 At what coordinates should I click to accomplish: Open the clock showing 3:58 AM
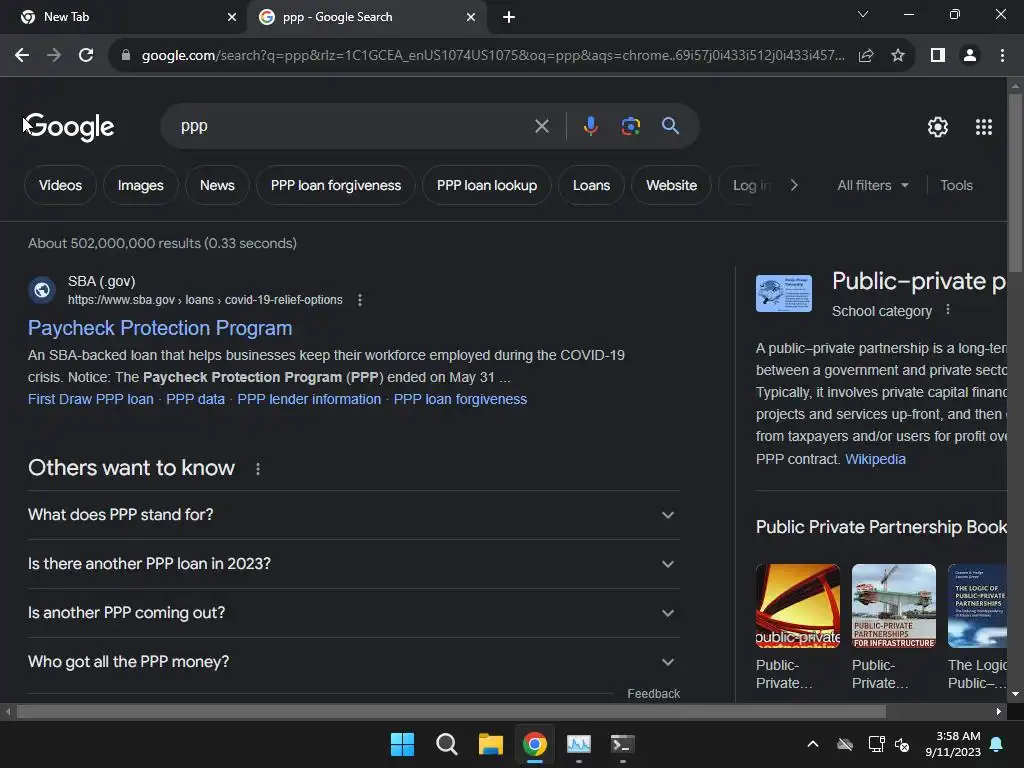[953, 744]
